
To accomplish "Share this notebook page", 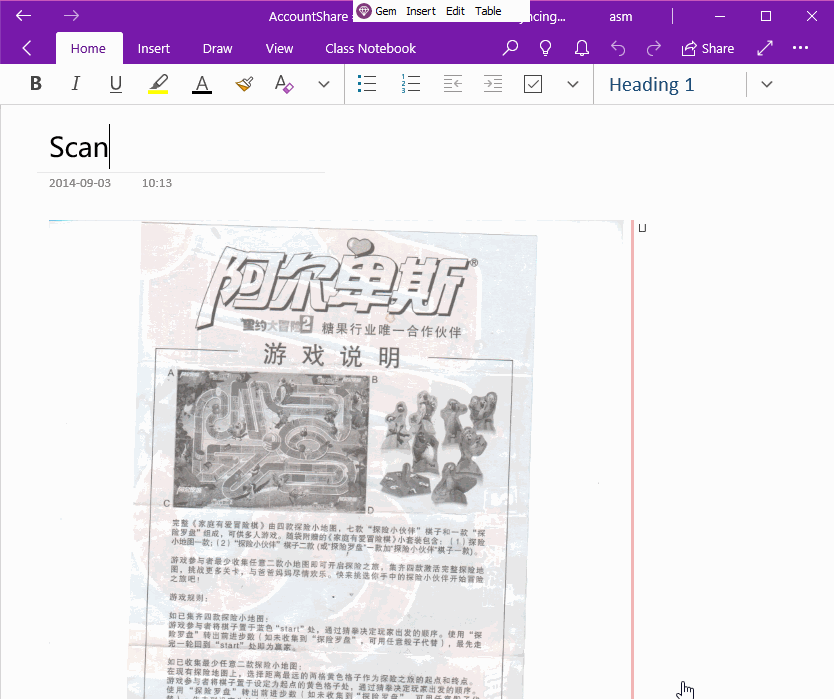I will click(707, 48).
